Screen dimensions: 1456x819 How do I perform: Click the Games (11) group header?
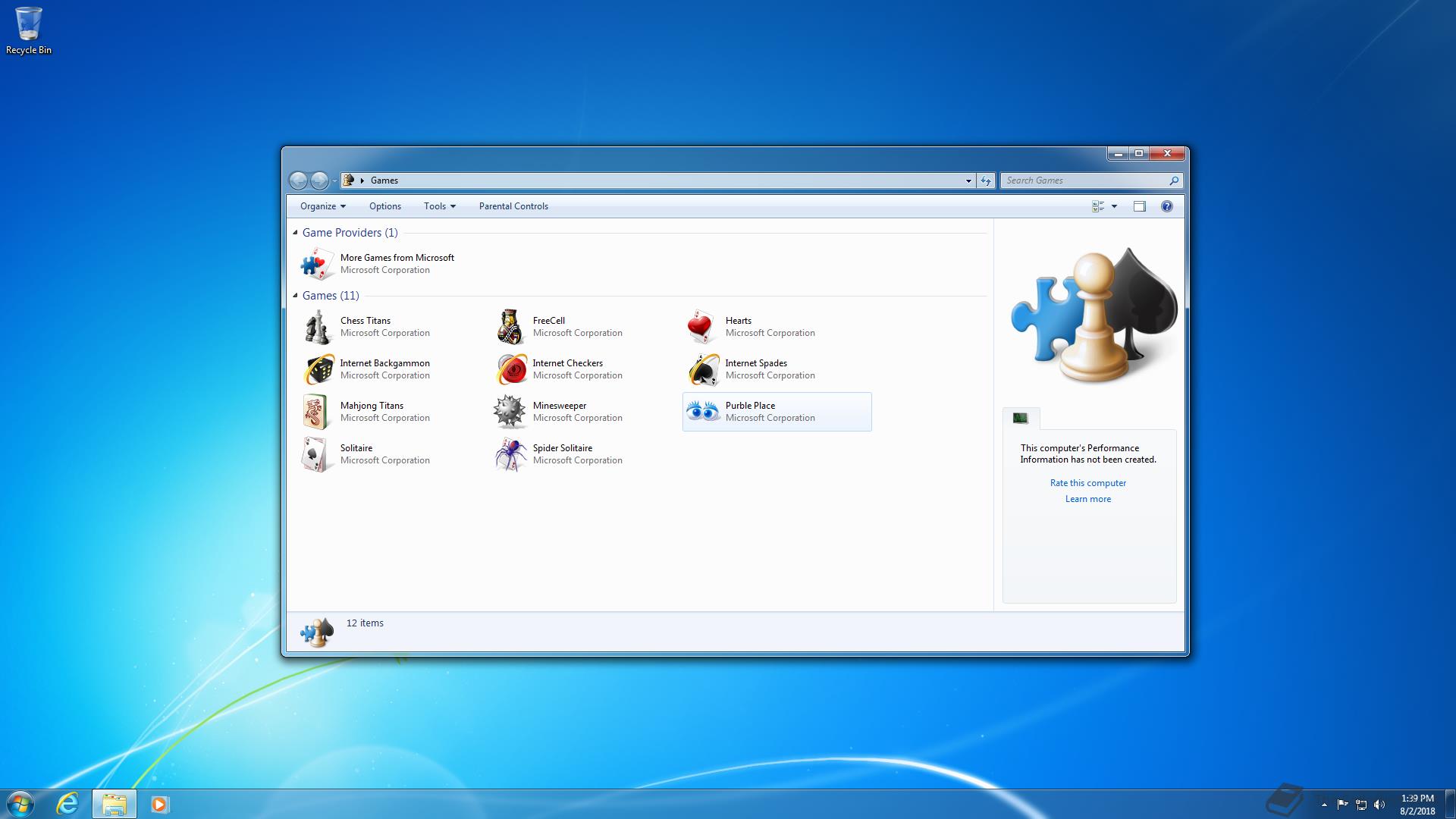[x=331, y=296]
